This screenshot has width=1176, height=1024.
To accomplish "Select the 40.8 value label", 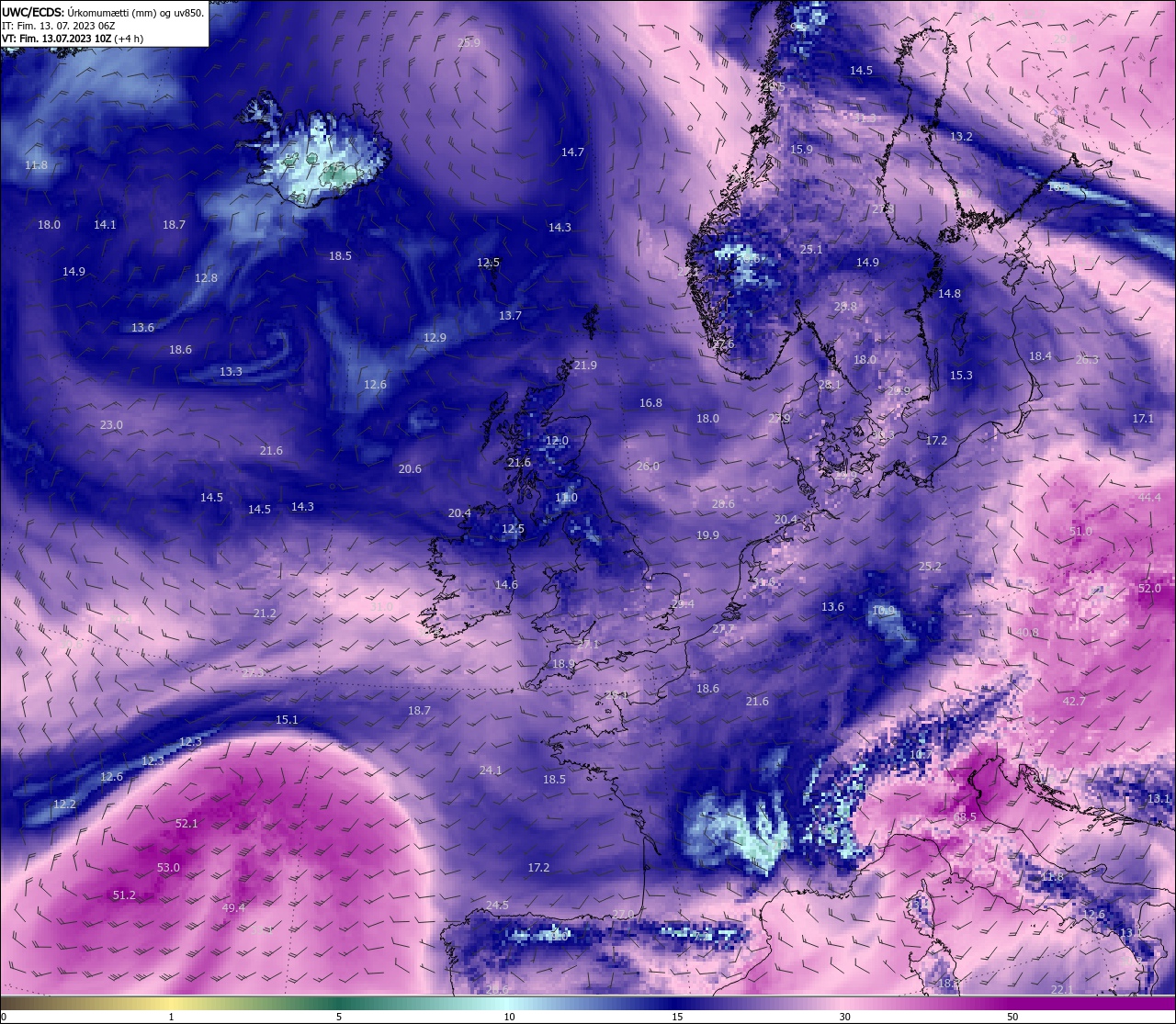I will pyautogui.click(x=1027, y=632).
